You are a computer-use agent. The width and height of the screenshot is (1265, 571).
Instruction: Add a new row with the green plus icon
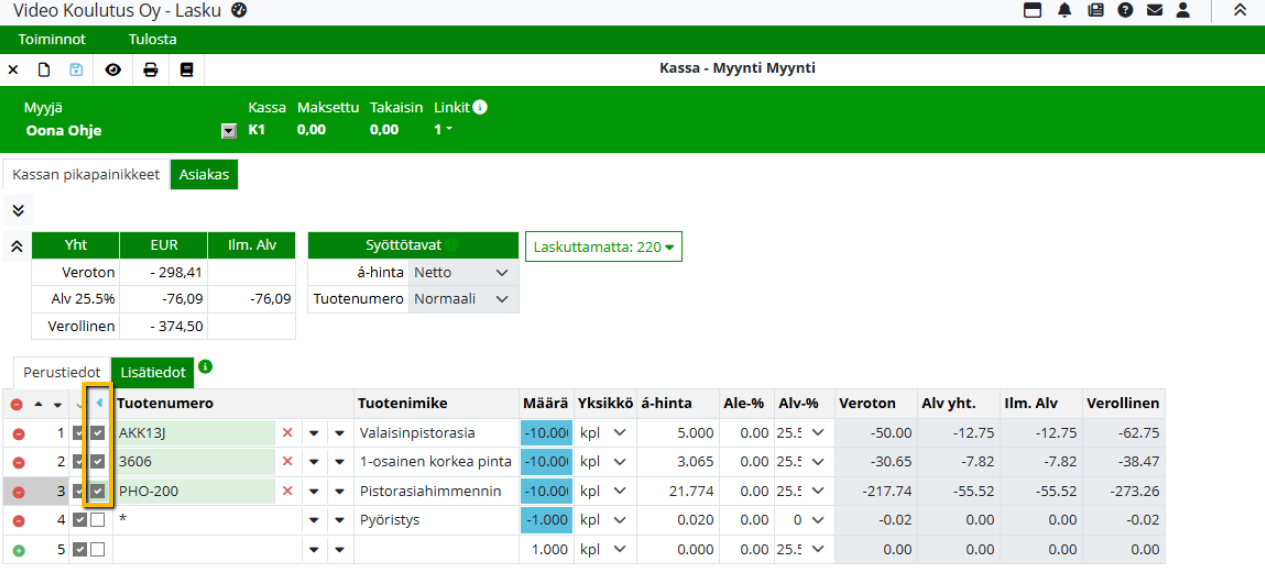(17, 550)
